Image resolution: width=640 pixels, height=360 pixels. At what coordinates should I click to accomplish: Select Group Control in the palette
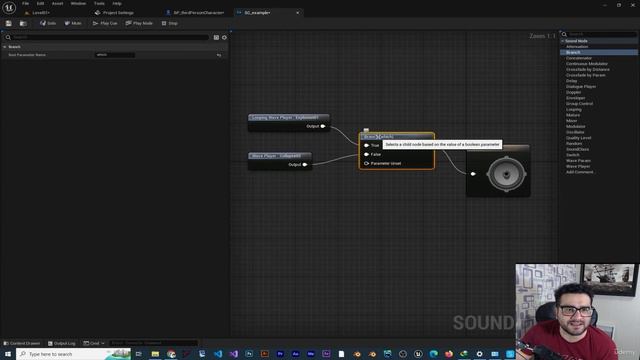tap(580, 104)
